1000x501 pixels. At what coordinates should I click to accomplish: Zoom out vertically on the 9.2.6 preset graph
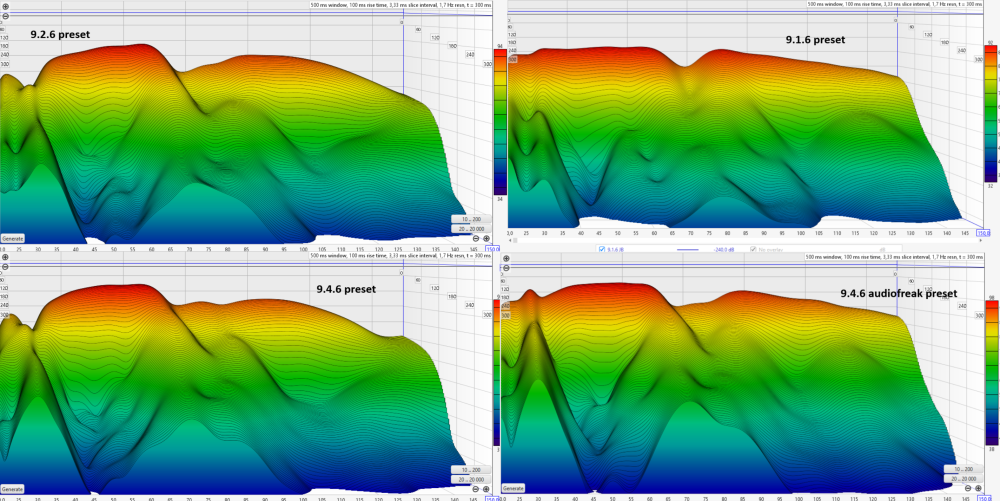point(5,17)
